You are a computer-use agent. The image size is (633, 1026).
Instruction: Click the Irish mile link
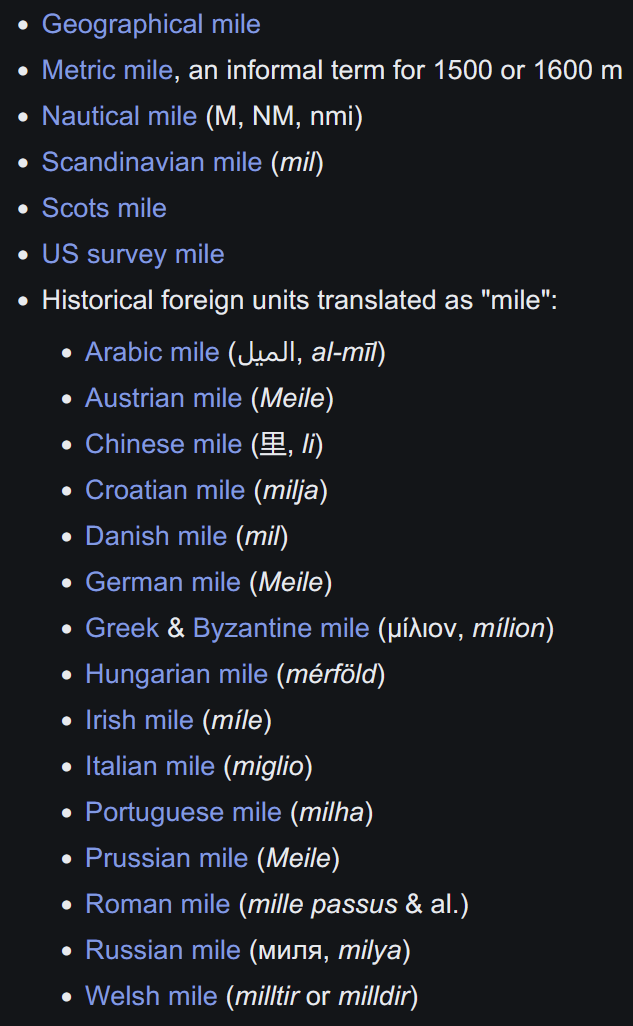tap(139, 720)
